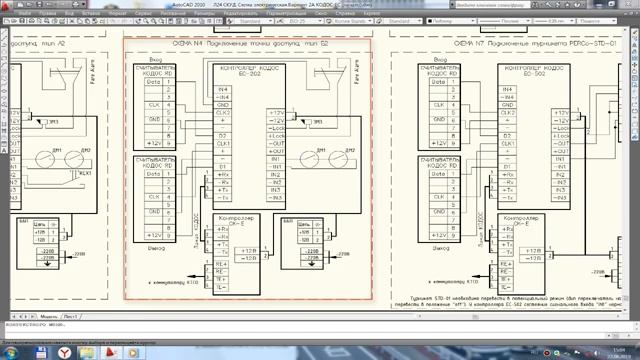Select the Pan realtime tool
This screenshot has width=640, height=360.
138,21
